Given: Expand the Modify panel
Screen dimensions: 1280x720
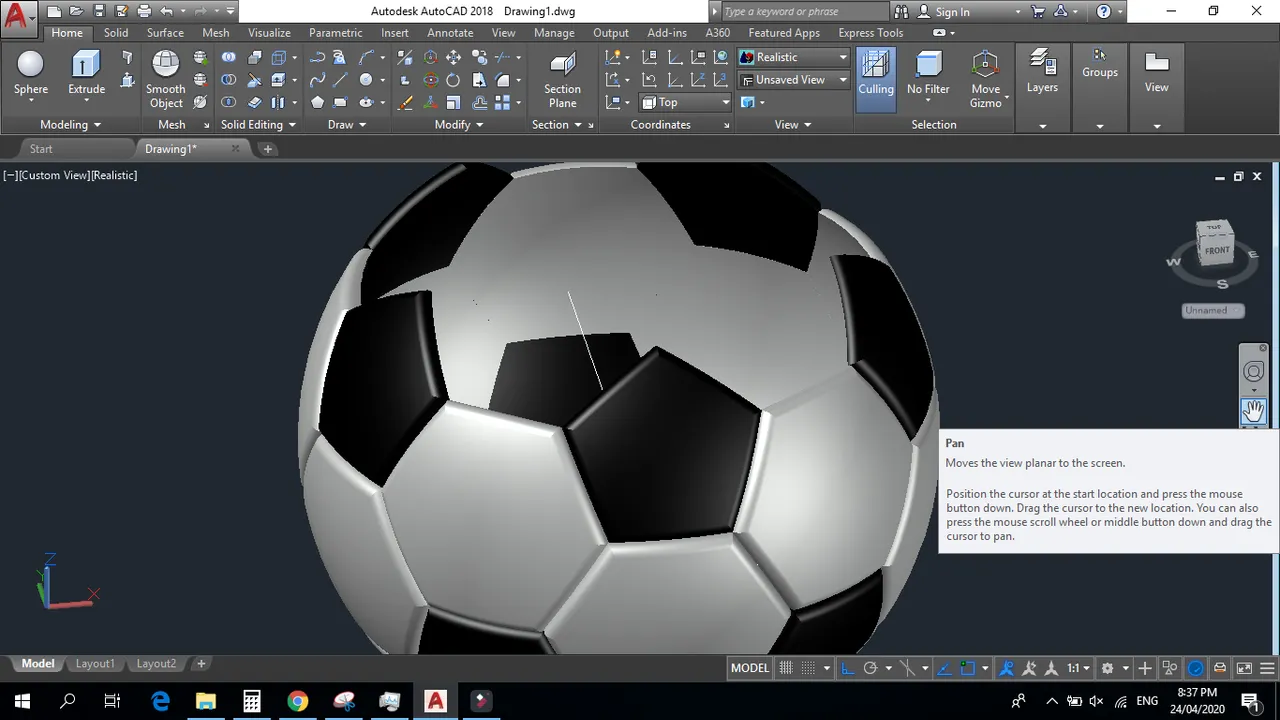Looking at the screenshot, I should [x=459, y=124].
